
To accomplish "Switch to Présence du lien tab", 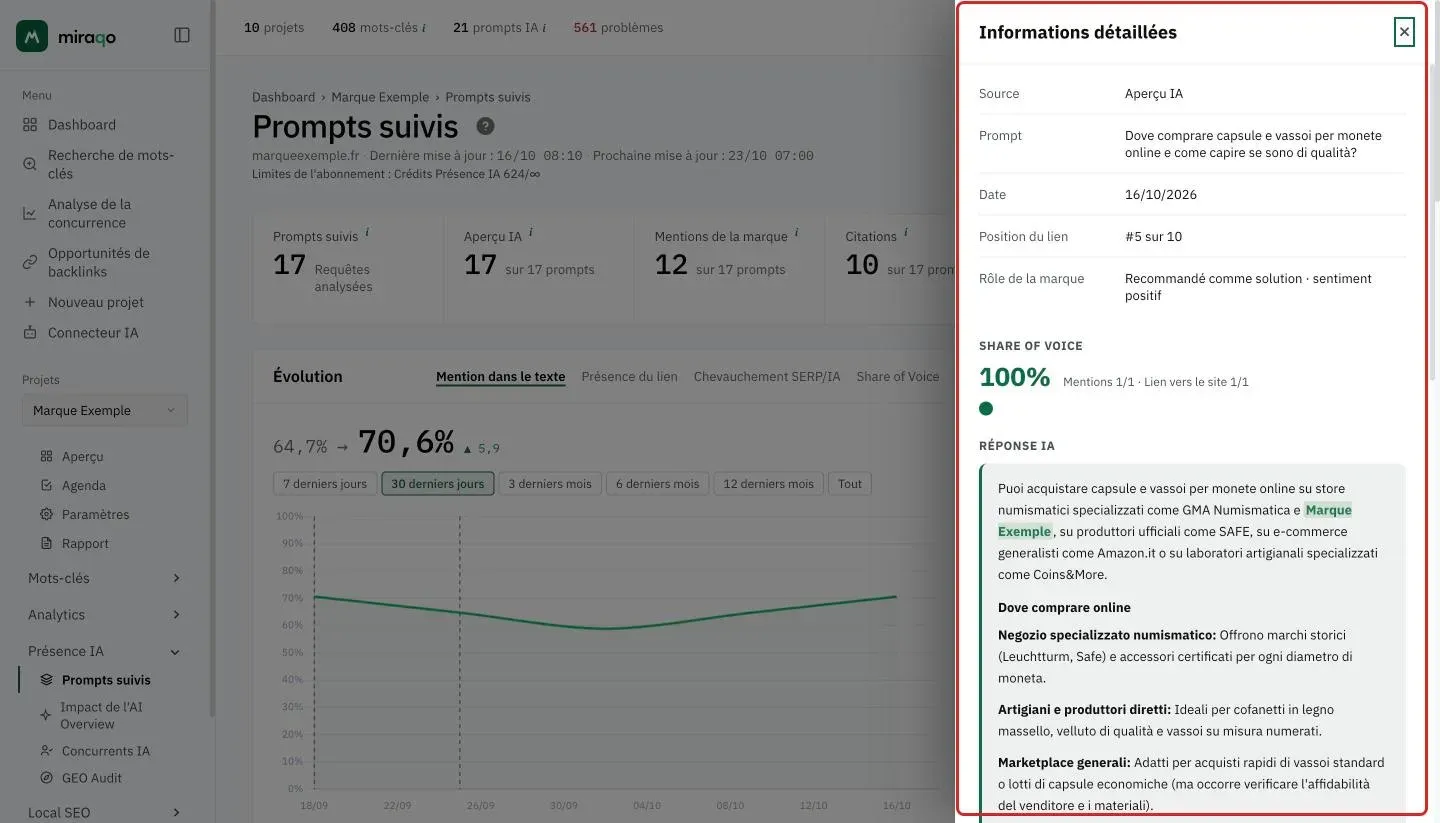I will click(x=630, y=377).
